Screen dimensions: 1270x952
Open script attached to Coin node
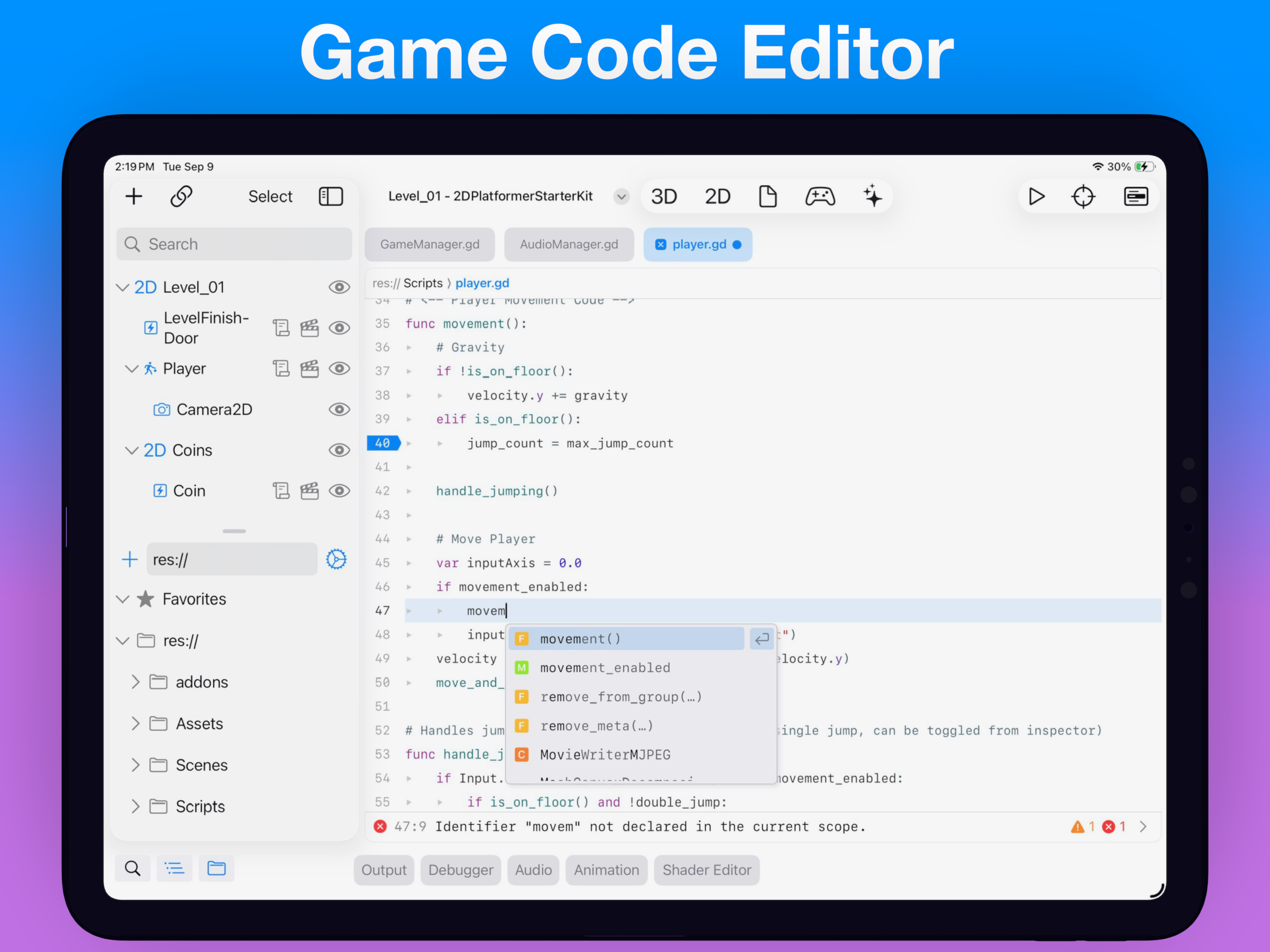point(281,491)
